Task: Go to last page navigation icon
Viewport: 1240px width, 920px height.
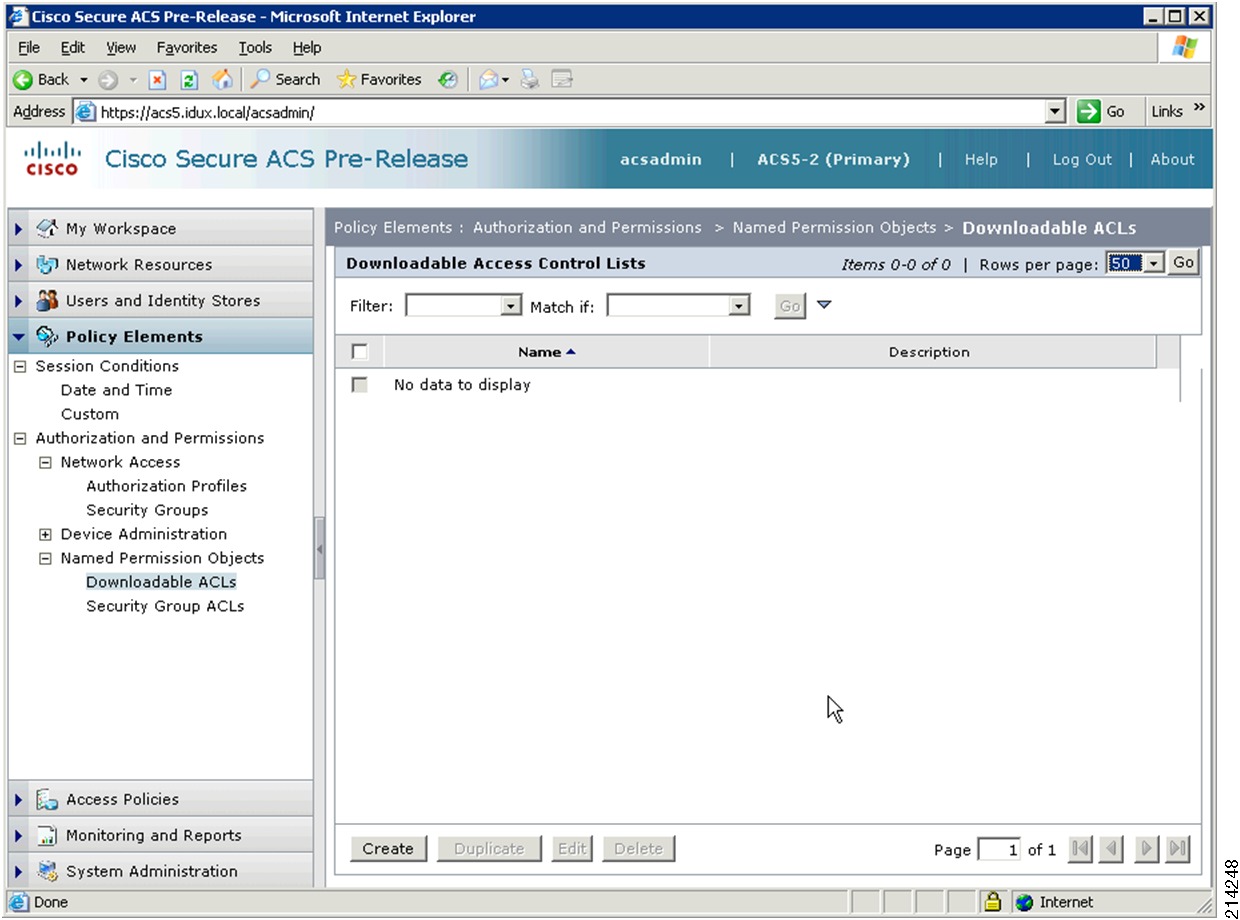Action: tap(1179, 849)
